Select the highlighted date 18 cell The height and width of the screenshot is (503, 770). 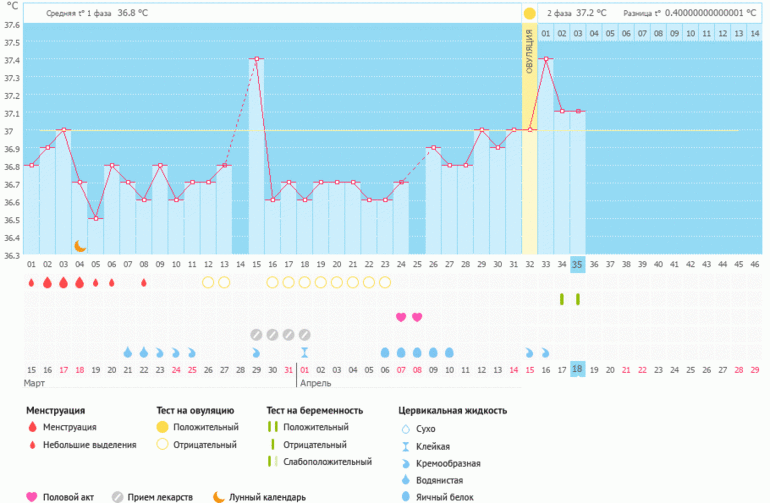click(577, 370)
